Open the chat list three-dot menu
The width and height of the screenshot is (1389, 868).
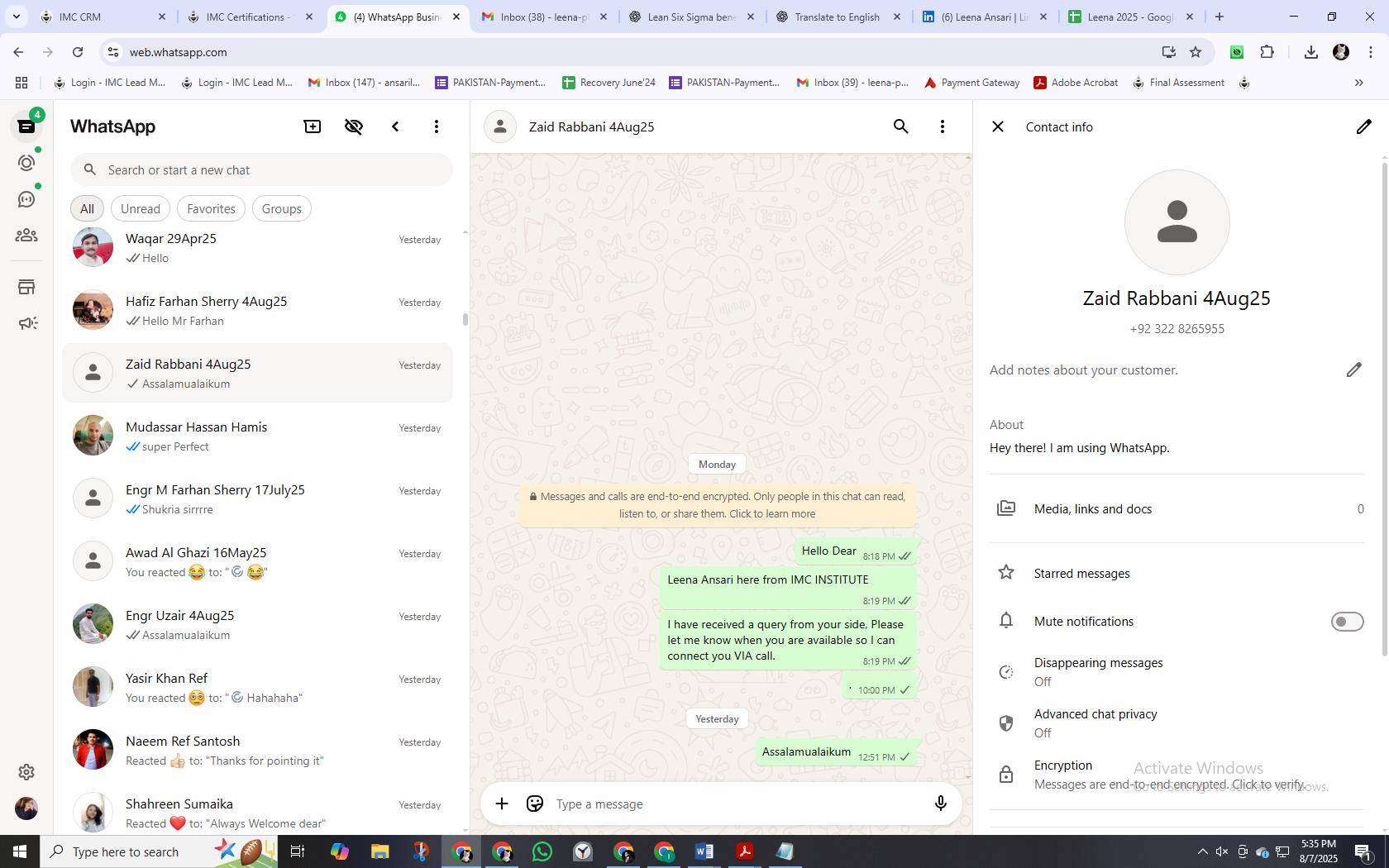click(x=437, y=126)
